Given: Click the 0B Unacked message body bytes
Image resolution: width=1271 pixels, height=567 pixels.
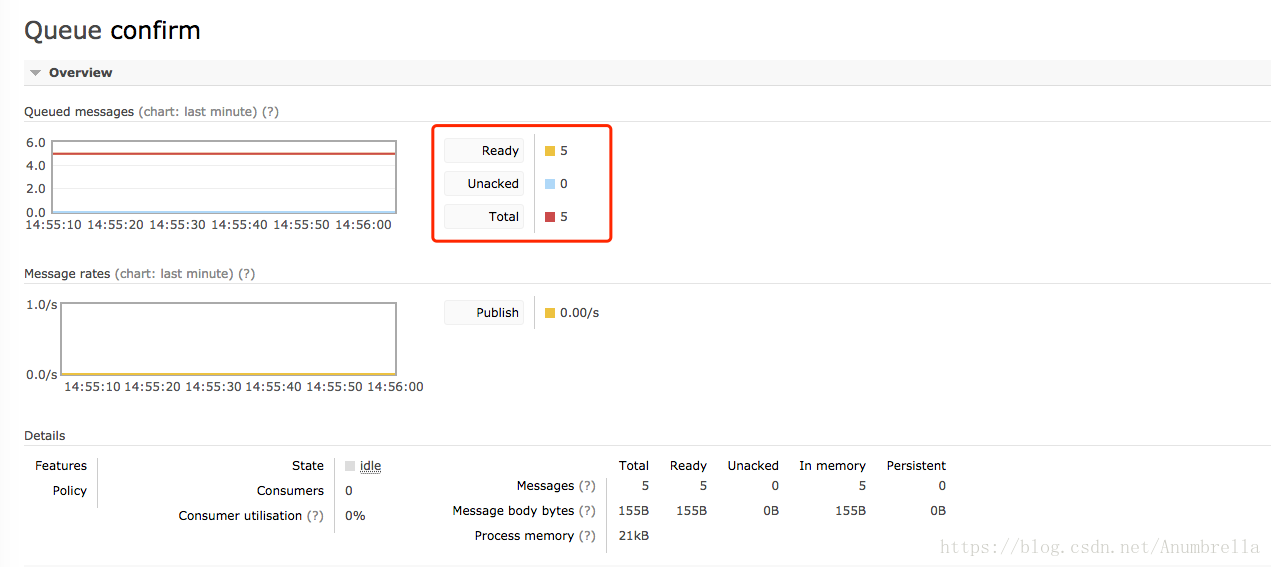Looking at the screenshot, I should click(x=771, y=511).
